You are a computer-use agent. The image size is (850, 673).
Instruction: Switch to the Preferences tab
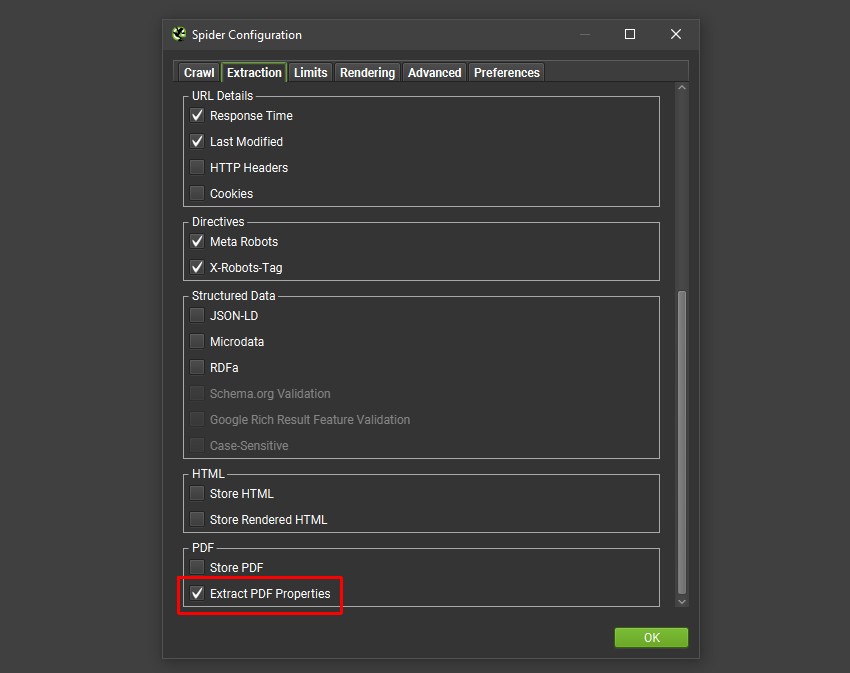click(x=507, y=73)
